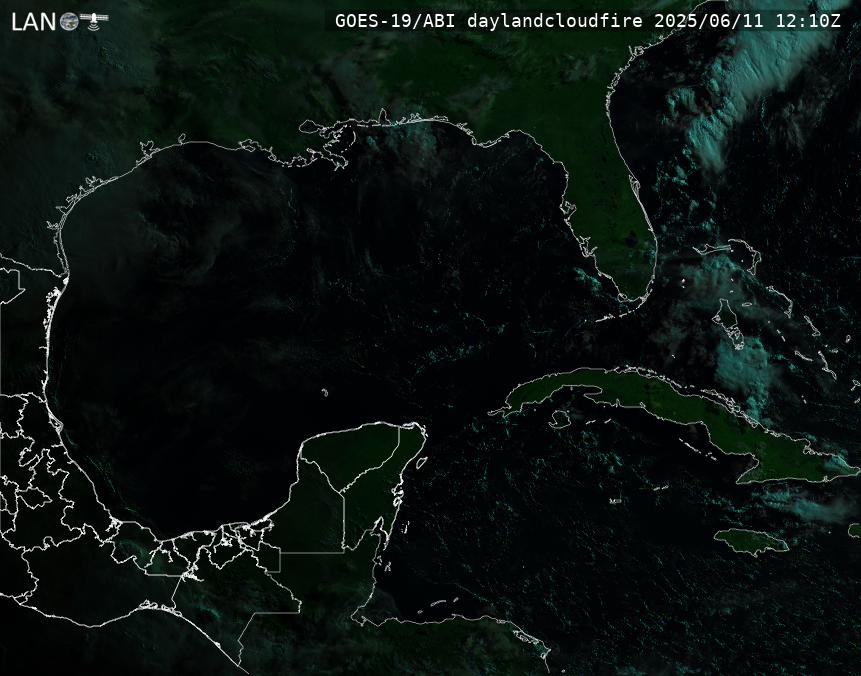Click the satellite icon in the logo
Viewport: 861px width, 676px height.
coord(94,20)
